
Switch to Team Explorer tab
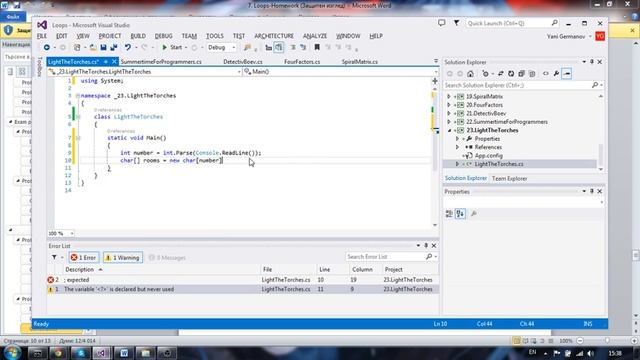coord(509,178)
